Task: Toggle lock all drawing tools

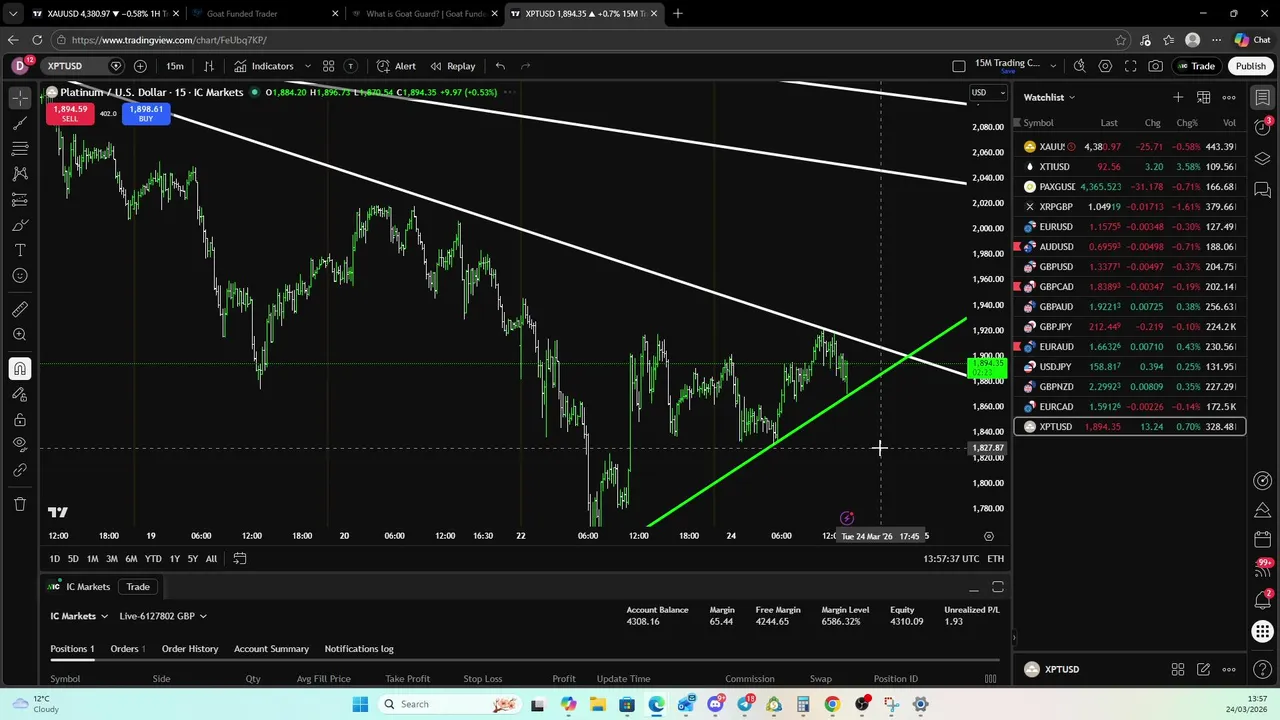Action: pos(20,420)
